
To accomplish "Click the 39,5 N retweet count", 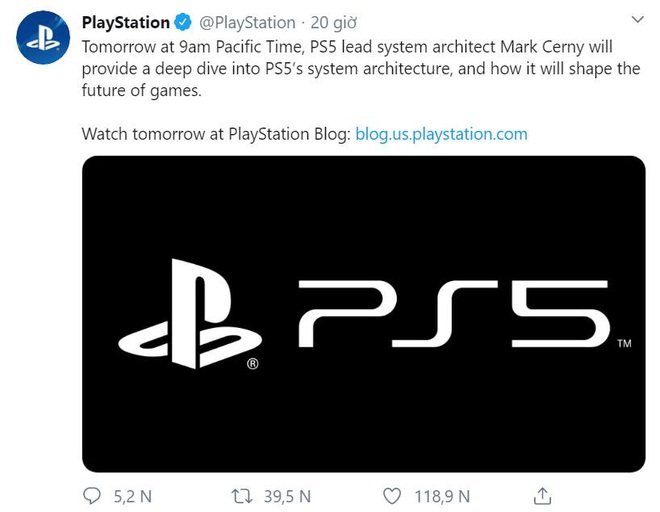I will point(287,496).
